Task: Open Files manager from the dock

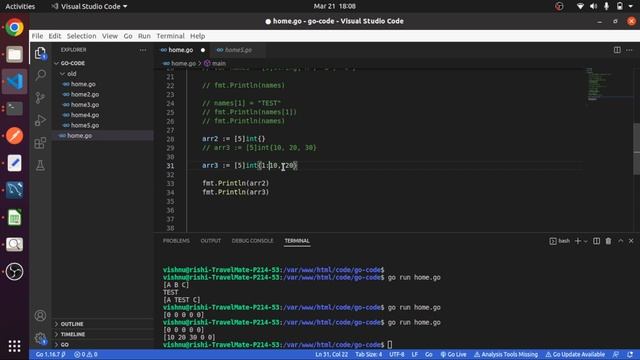Action: tap(14, 54)
